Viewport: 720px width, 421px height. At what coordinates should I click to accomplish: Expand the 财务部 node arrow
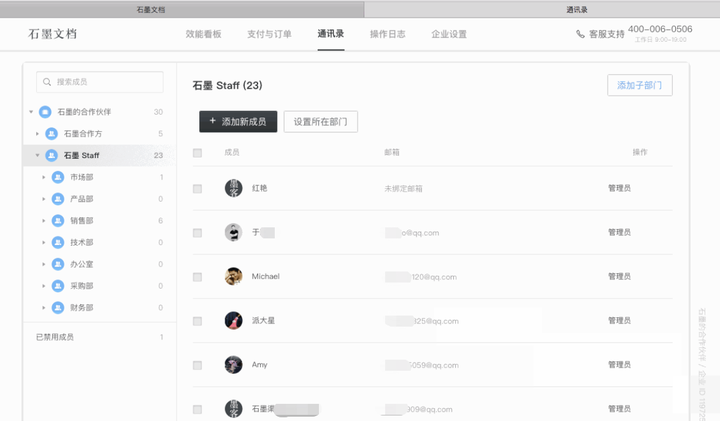pos(44,308)
